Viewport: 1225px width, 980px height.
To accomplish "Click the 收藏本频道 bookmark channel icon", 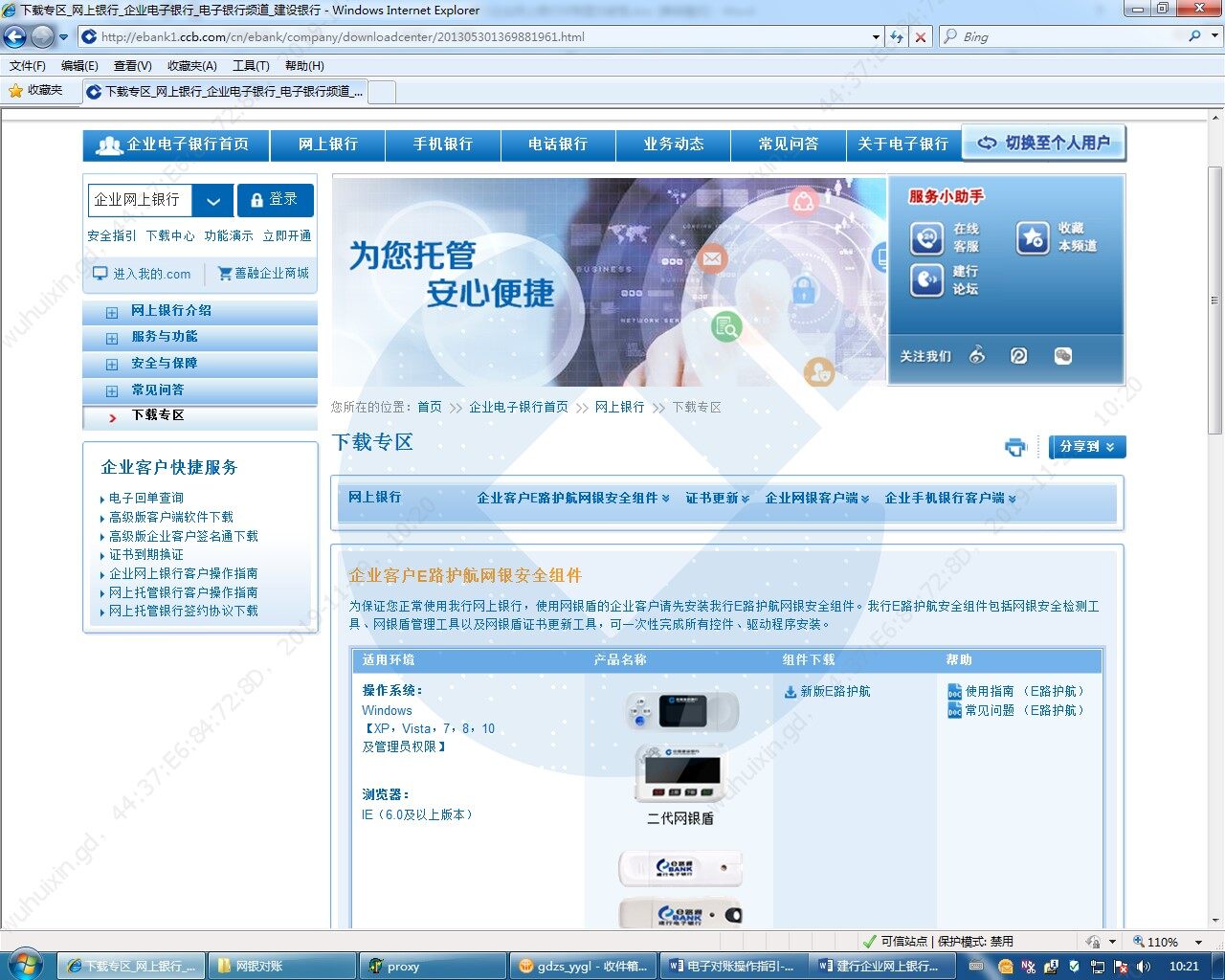I will pos(1033,237).
